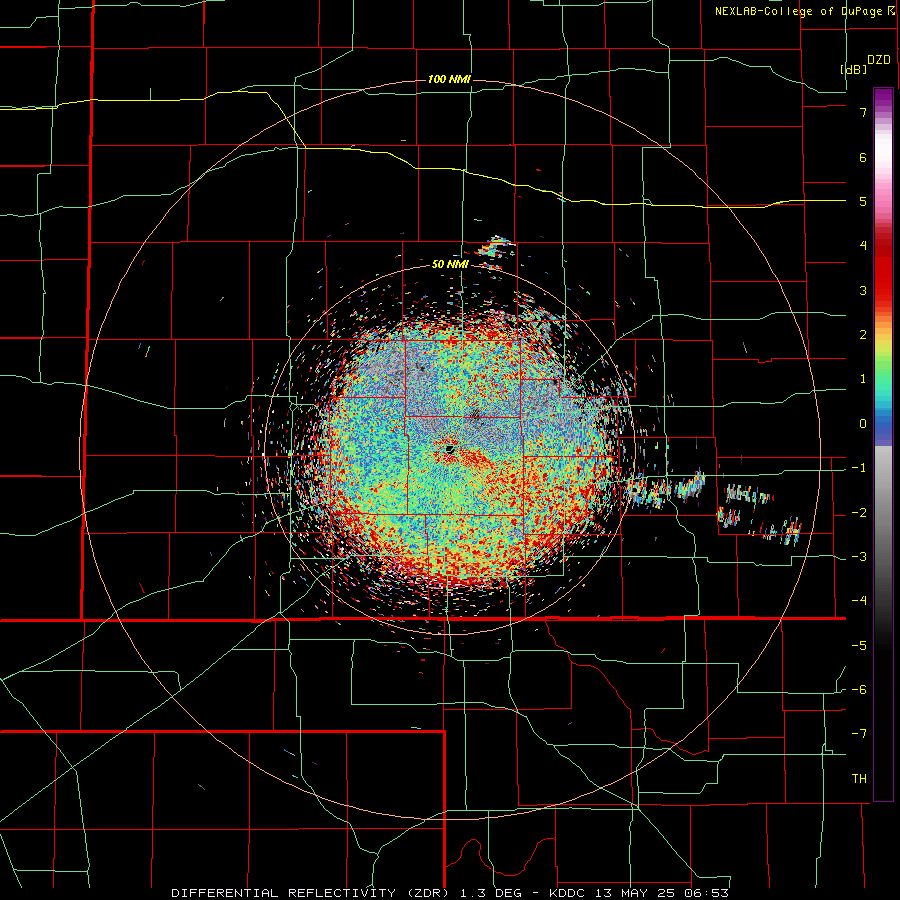Click the "0" scale tick label

(x=863, y=424)
